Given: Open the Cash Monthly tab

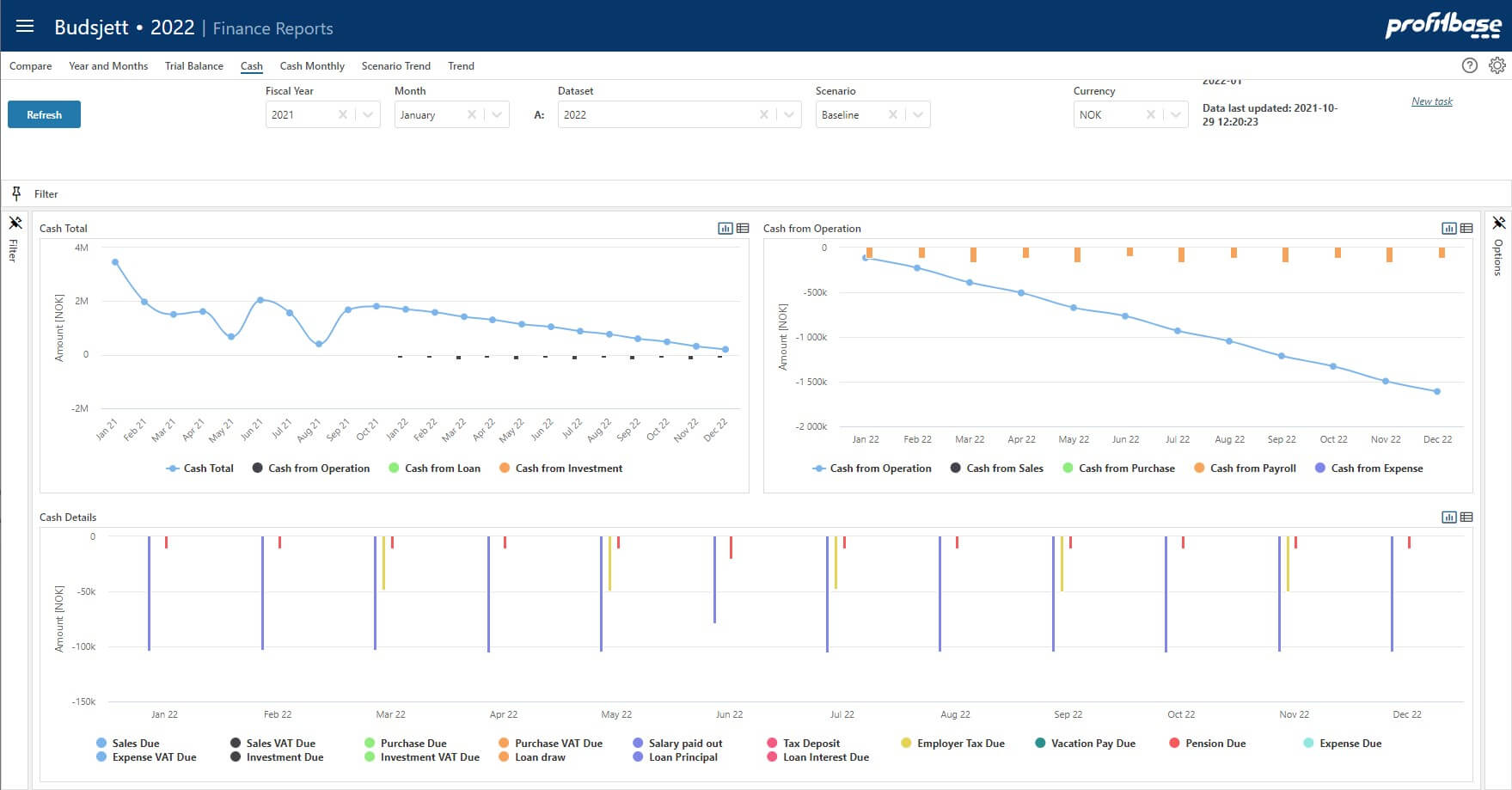Looking at the screenshot, I should 312,66.
